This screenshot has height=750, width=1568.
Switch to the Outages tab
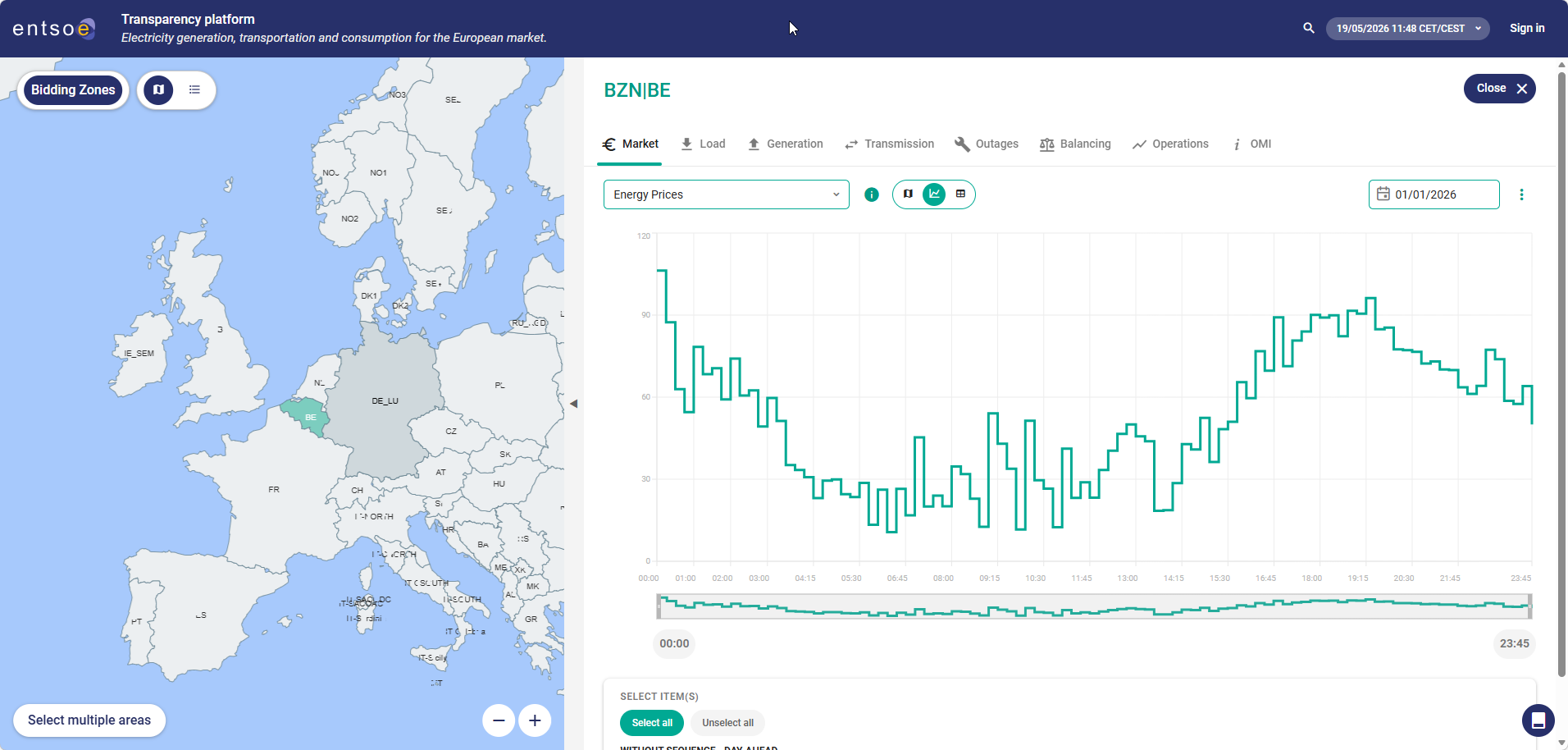987,144
